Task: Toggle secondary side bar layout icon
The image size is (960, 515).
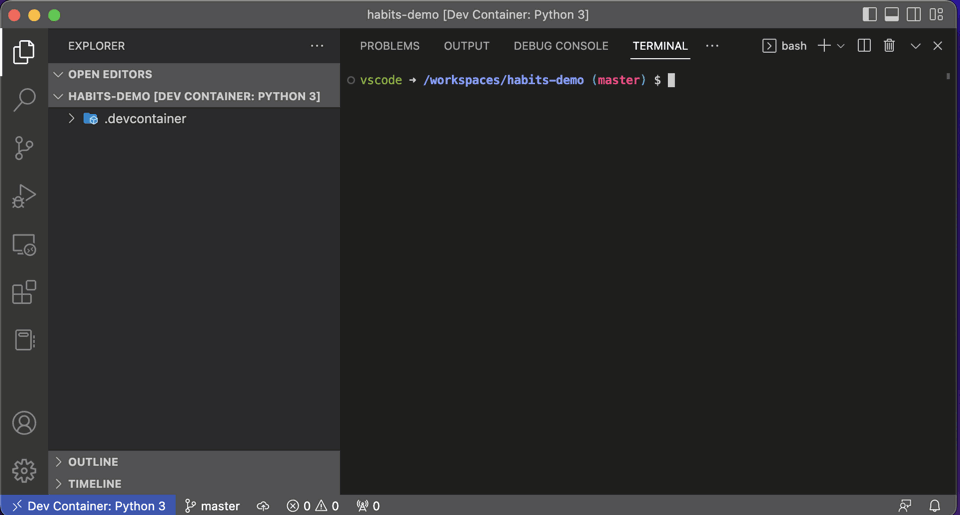Action: pos(913,14)
